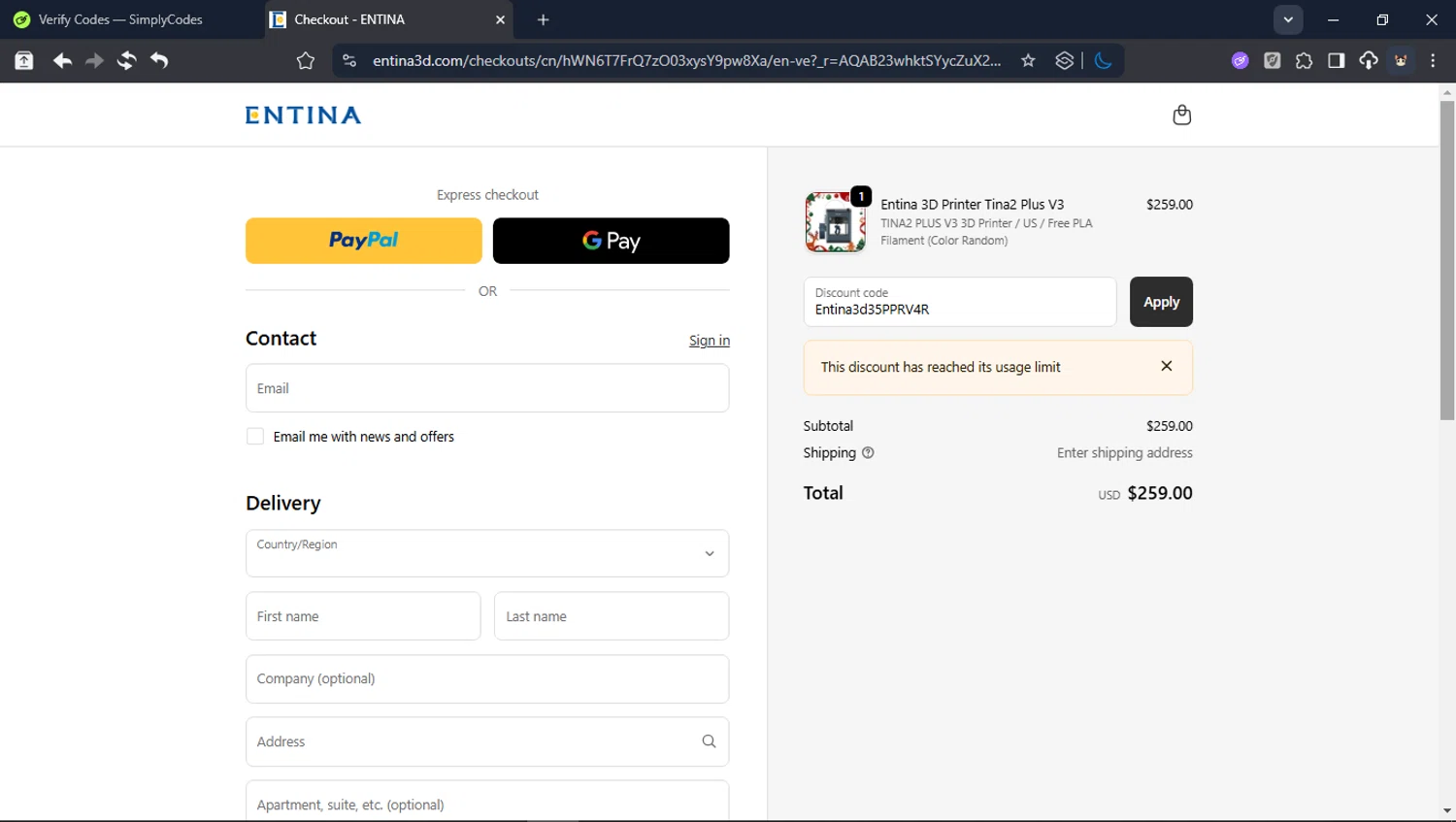Viewport: 1456px width, 822px height.
Task: Click the page vertical scrollbar thumb
Action: tap(1447, 260)
